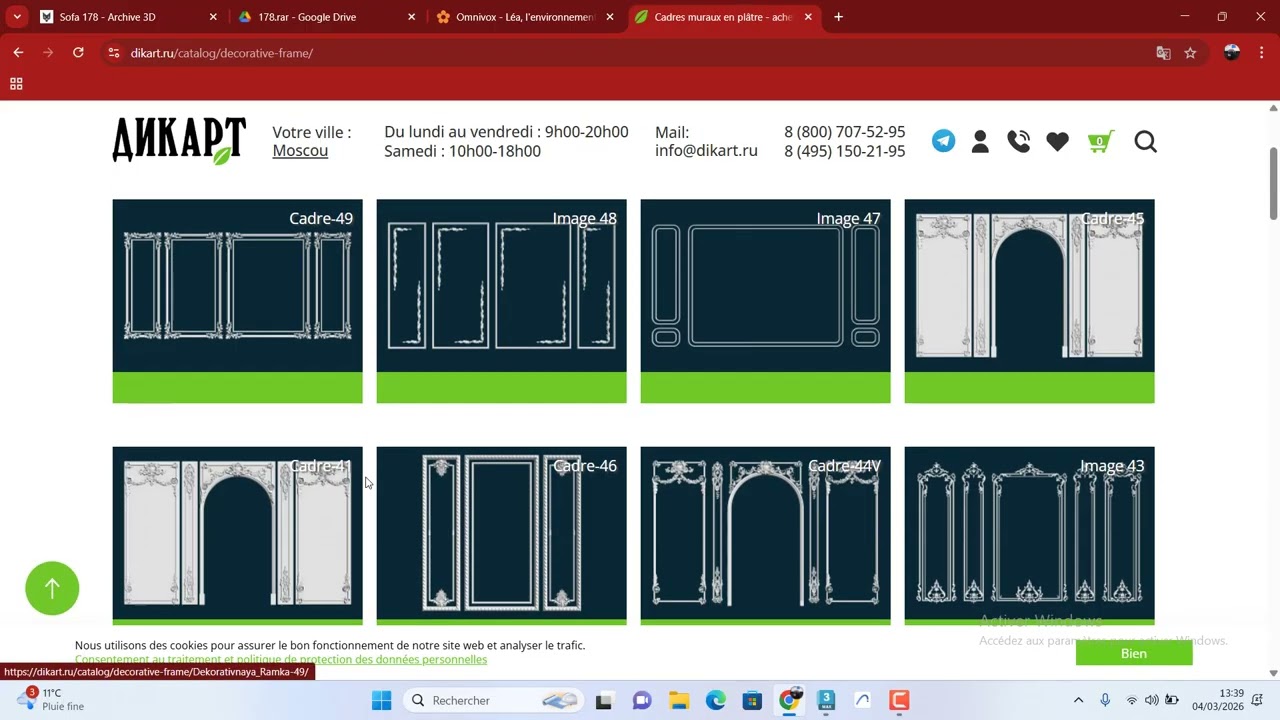Click the microphone tray icon
The height and width of the screenshot is (720, 1280).
coord(1105,700)
